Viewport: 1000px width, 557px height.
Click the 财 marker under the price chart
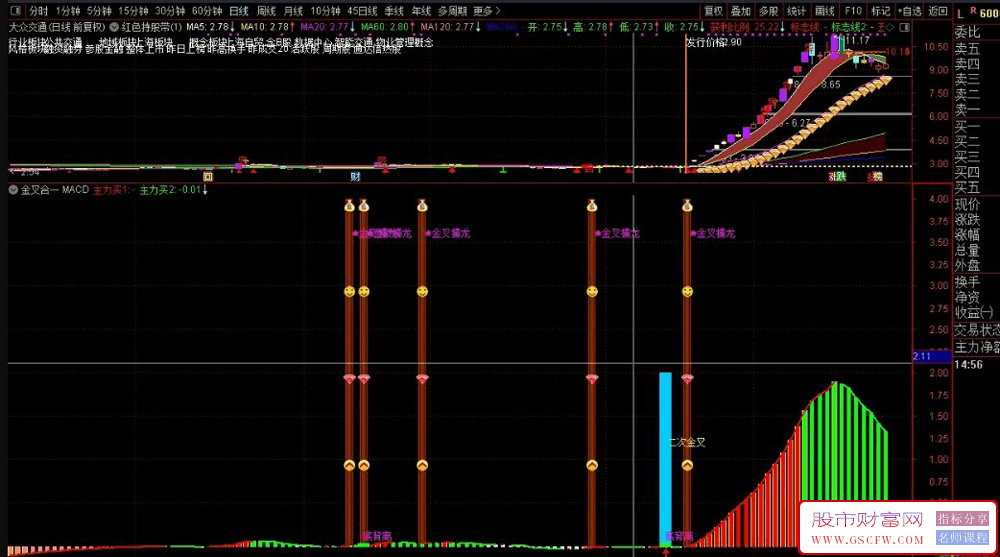(x=355, y=176)
